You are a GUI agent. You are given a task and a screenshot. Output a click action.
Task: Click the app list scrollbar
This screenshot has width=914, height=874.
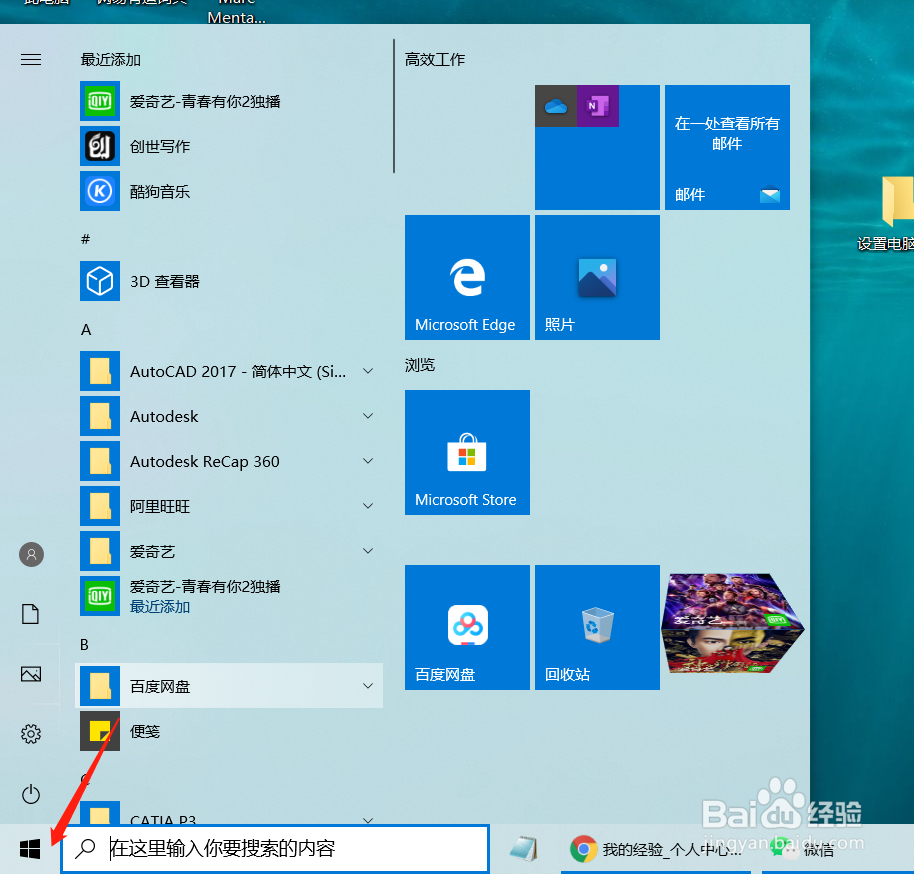[x=394, y=106]
